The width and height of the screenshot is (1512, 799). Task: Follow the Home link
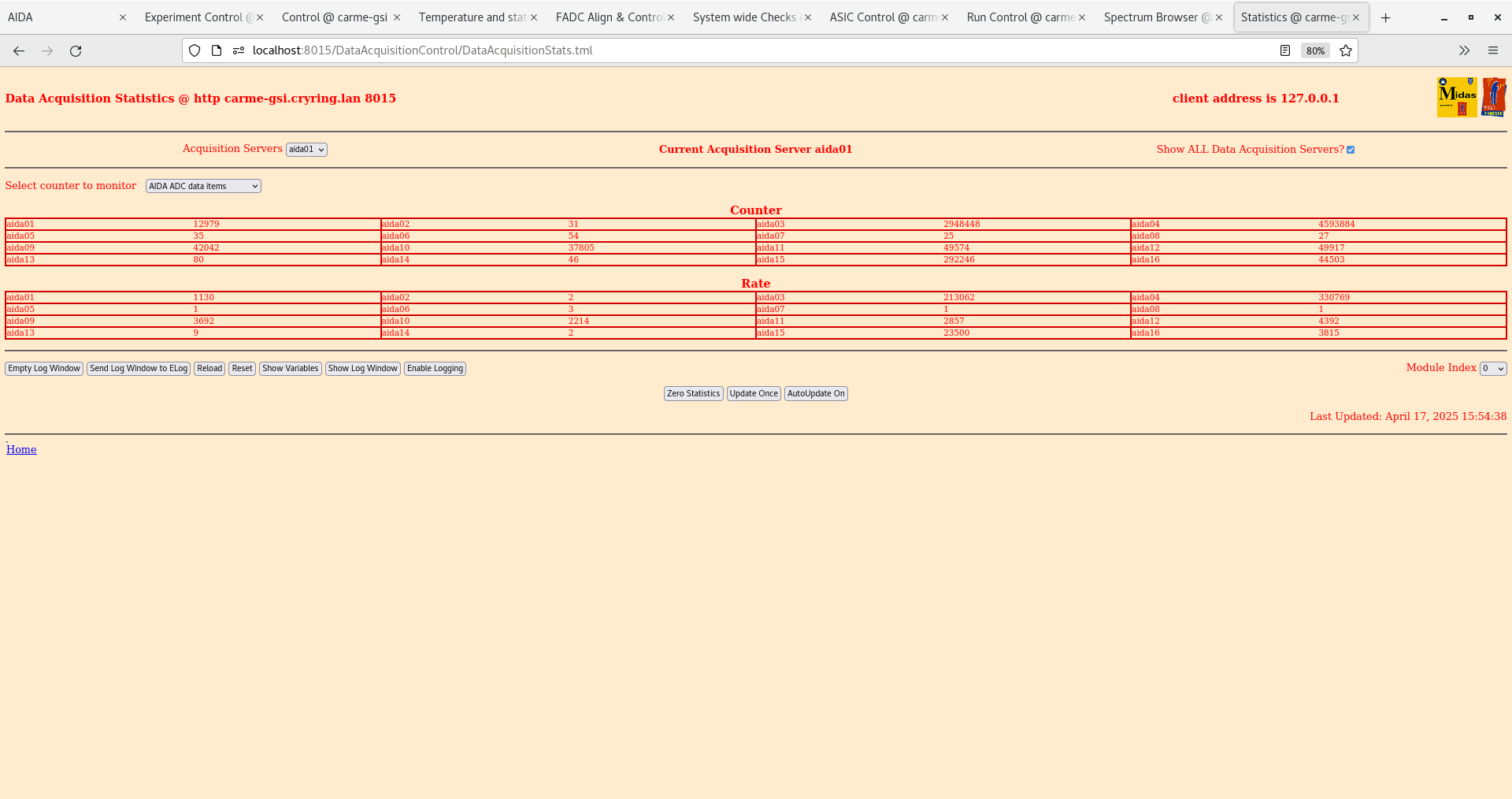point(20,449)
